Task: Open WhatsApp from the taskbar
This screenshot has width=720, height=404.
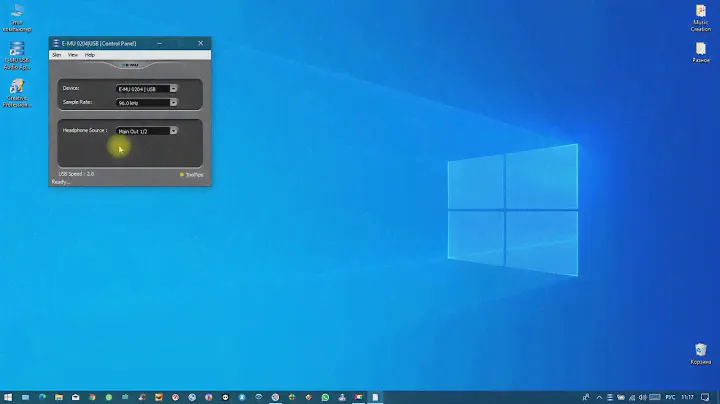Action: 325,397
